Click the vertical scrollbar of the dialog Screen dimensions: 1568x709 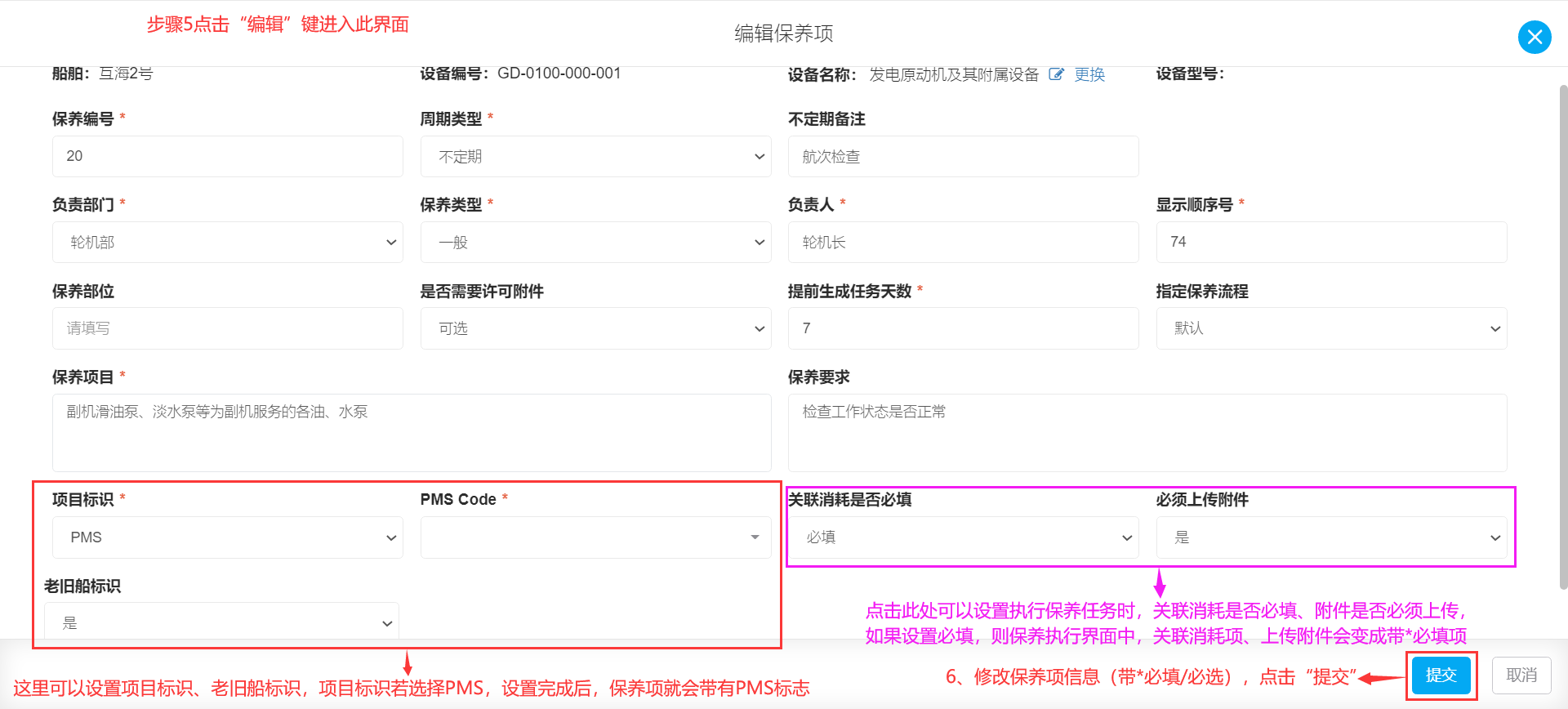click(1563, 337)
